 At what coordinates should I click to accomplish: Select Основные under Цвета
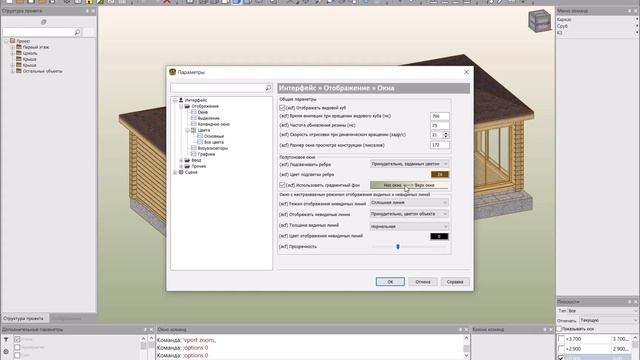point(214,136)
